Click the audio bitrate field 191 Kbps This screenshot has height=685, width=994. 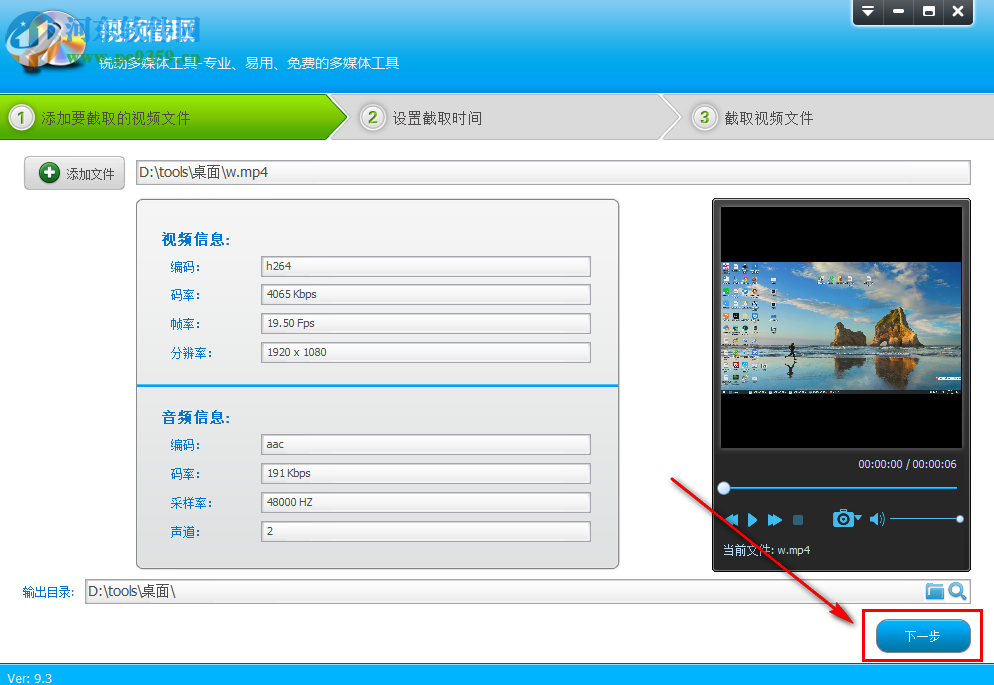point(425,473)
